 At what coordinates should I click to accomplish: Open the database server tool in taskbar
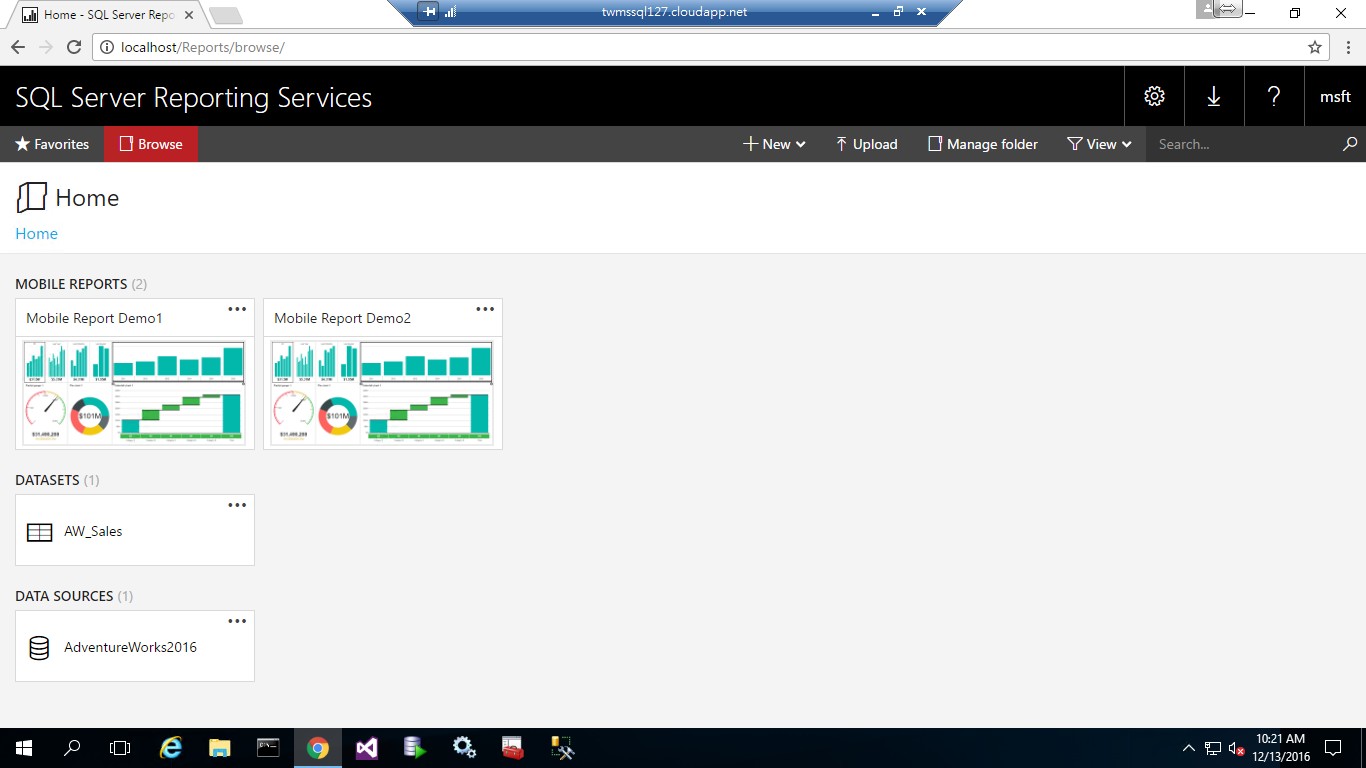(415, 748)
